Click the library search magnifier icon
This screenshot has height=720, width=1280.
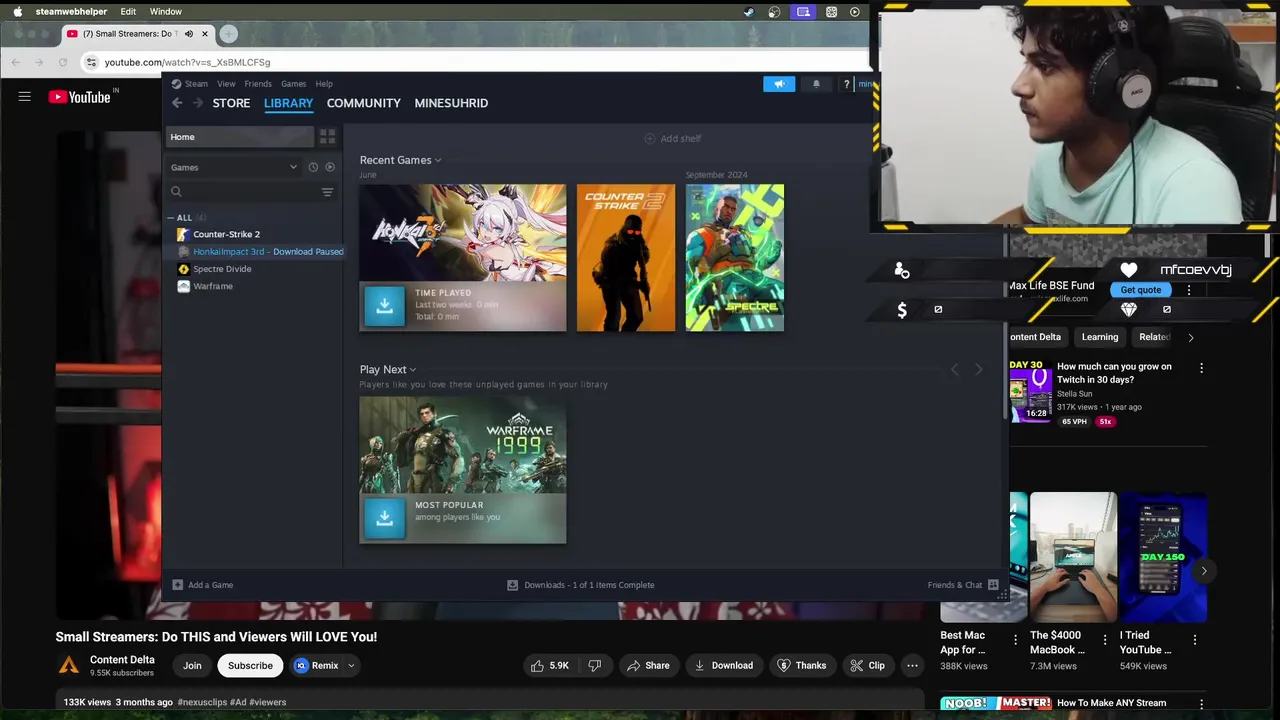(176, 192)
